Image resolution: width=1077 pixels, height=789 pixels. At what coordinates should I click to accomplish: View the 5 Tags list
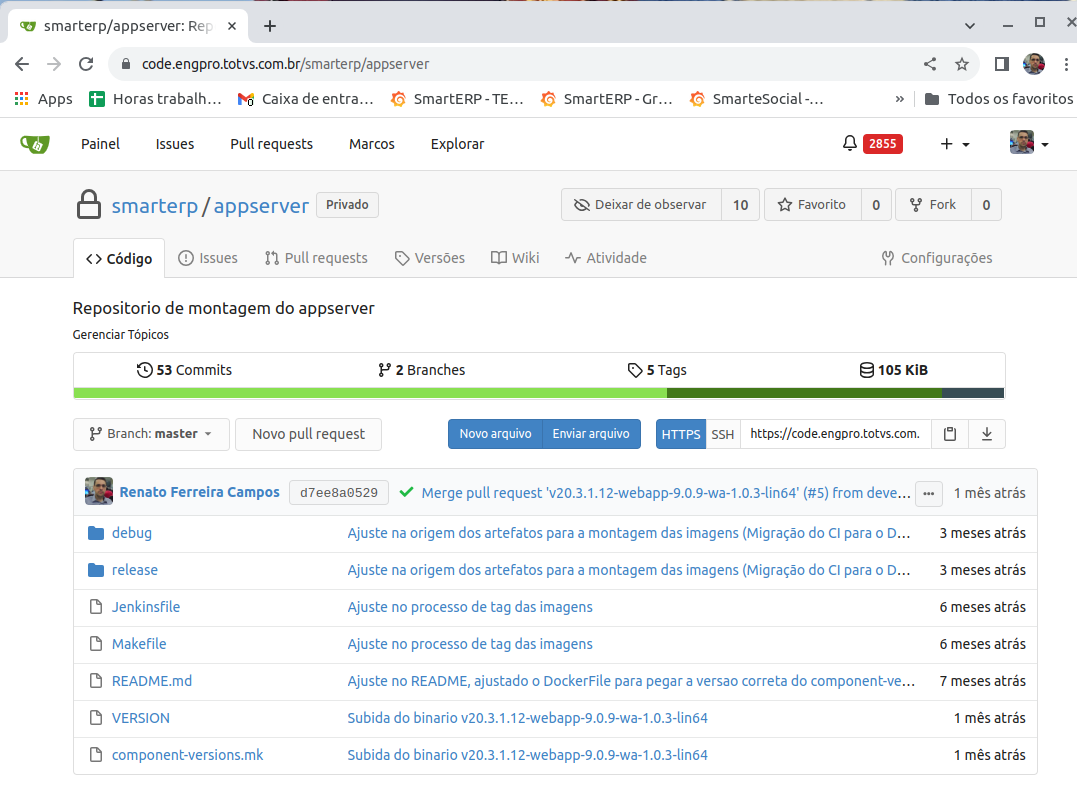pos(657,370)
